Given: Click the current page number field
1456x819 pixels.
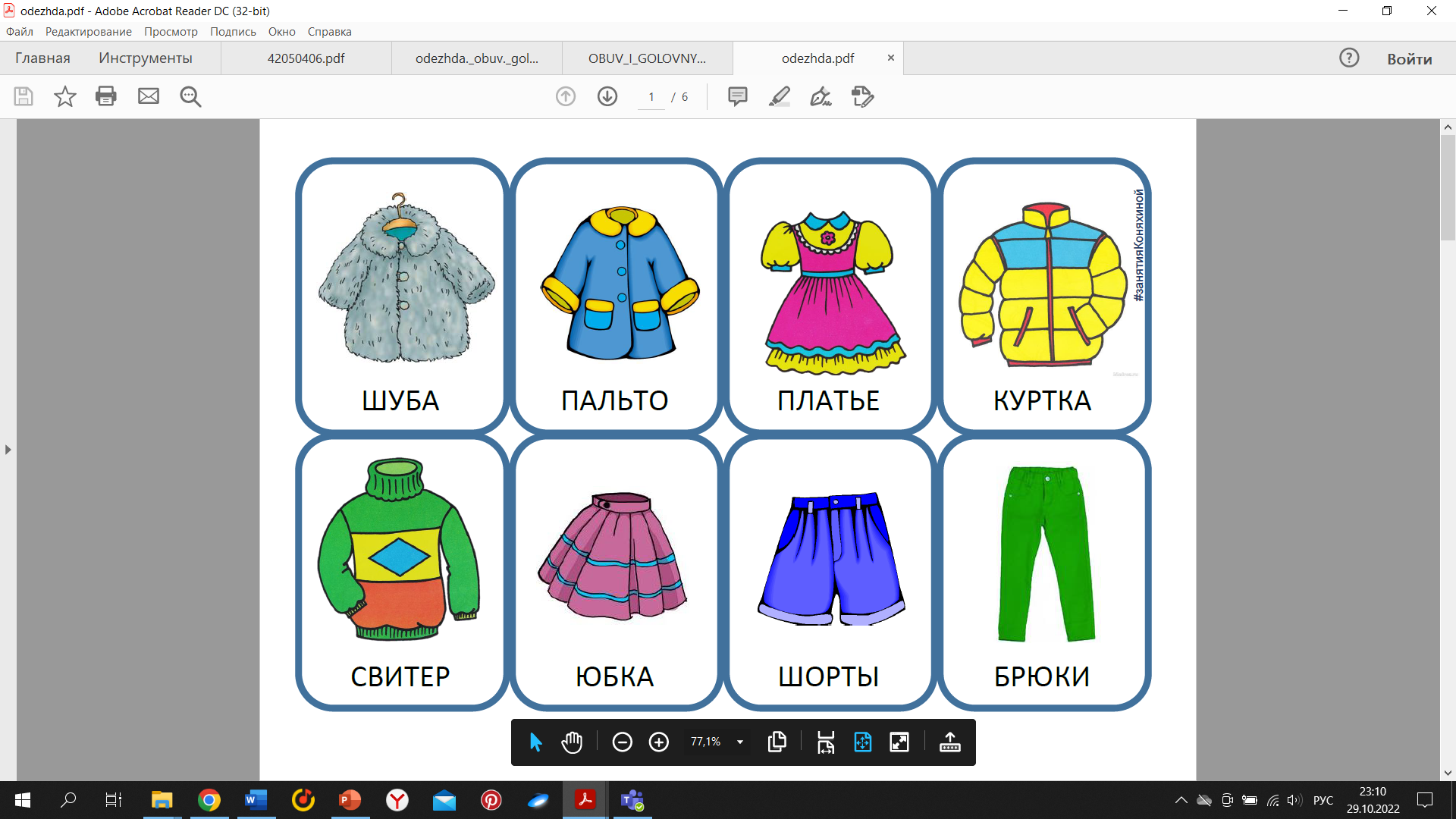Looking at the screenshot, I should [x=651, y=97].
